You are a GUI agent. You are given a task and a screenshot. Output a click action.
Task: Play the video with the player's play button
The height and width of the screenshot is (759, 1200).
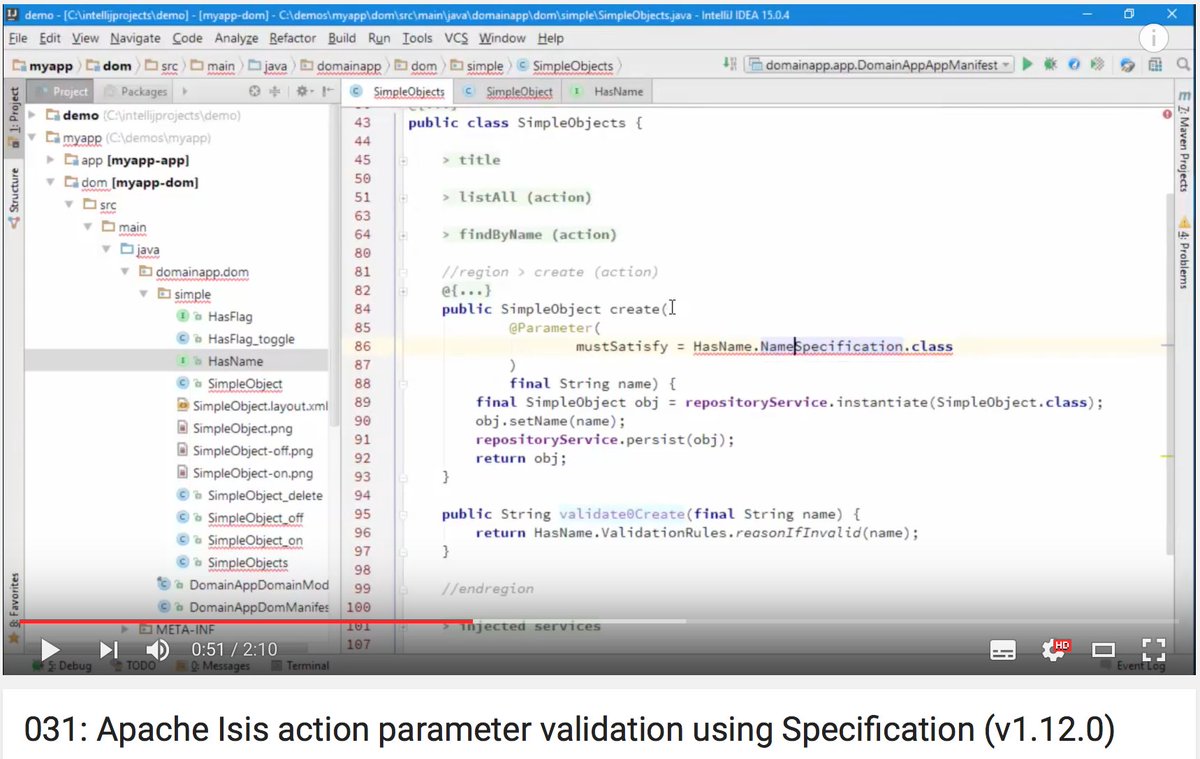pos(50,650)
